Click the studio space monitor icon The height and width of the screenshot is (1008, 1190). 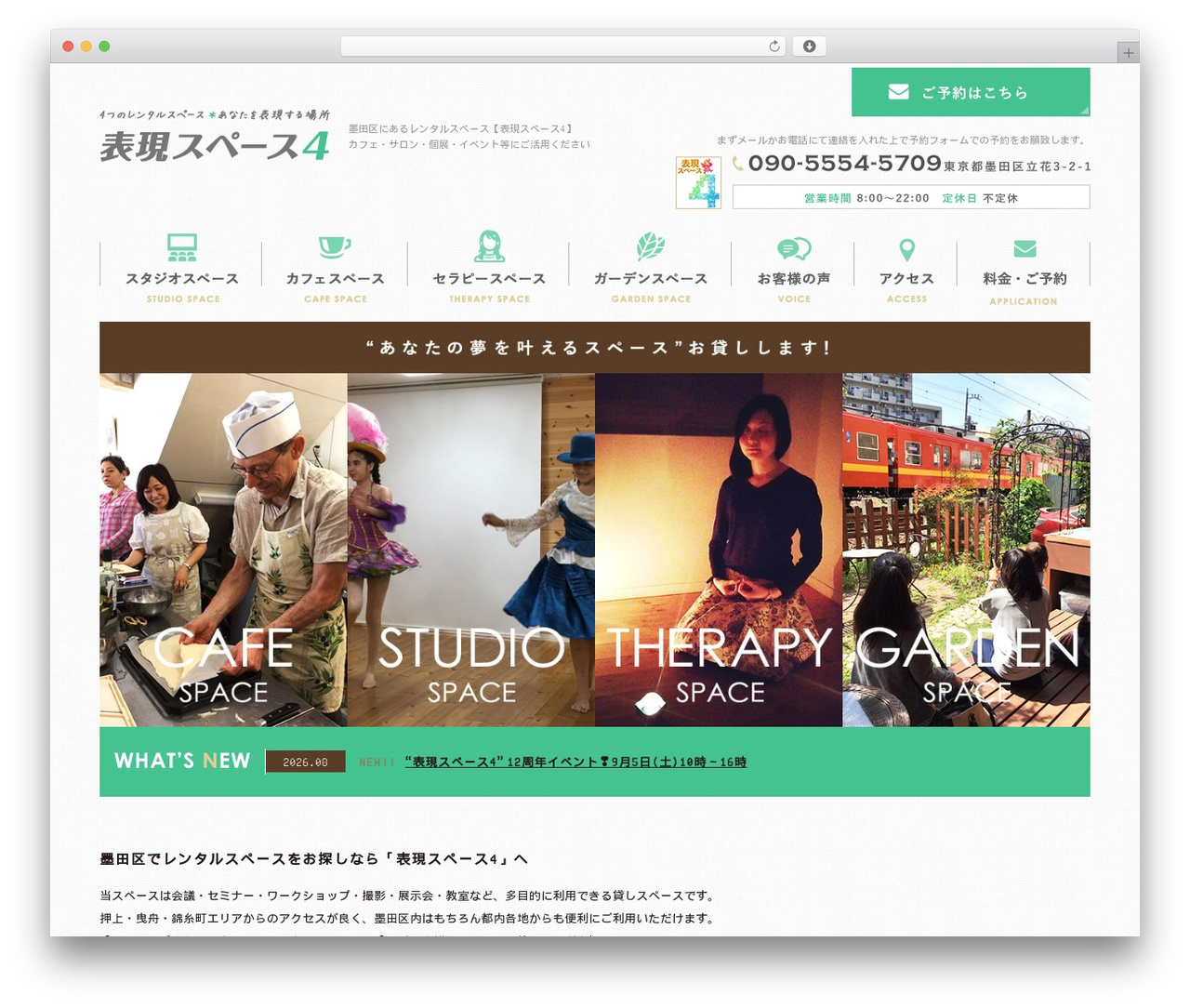pyautogui.click(x=182, y=247)
